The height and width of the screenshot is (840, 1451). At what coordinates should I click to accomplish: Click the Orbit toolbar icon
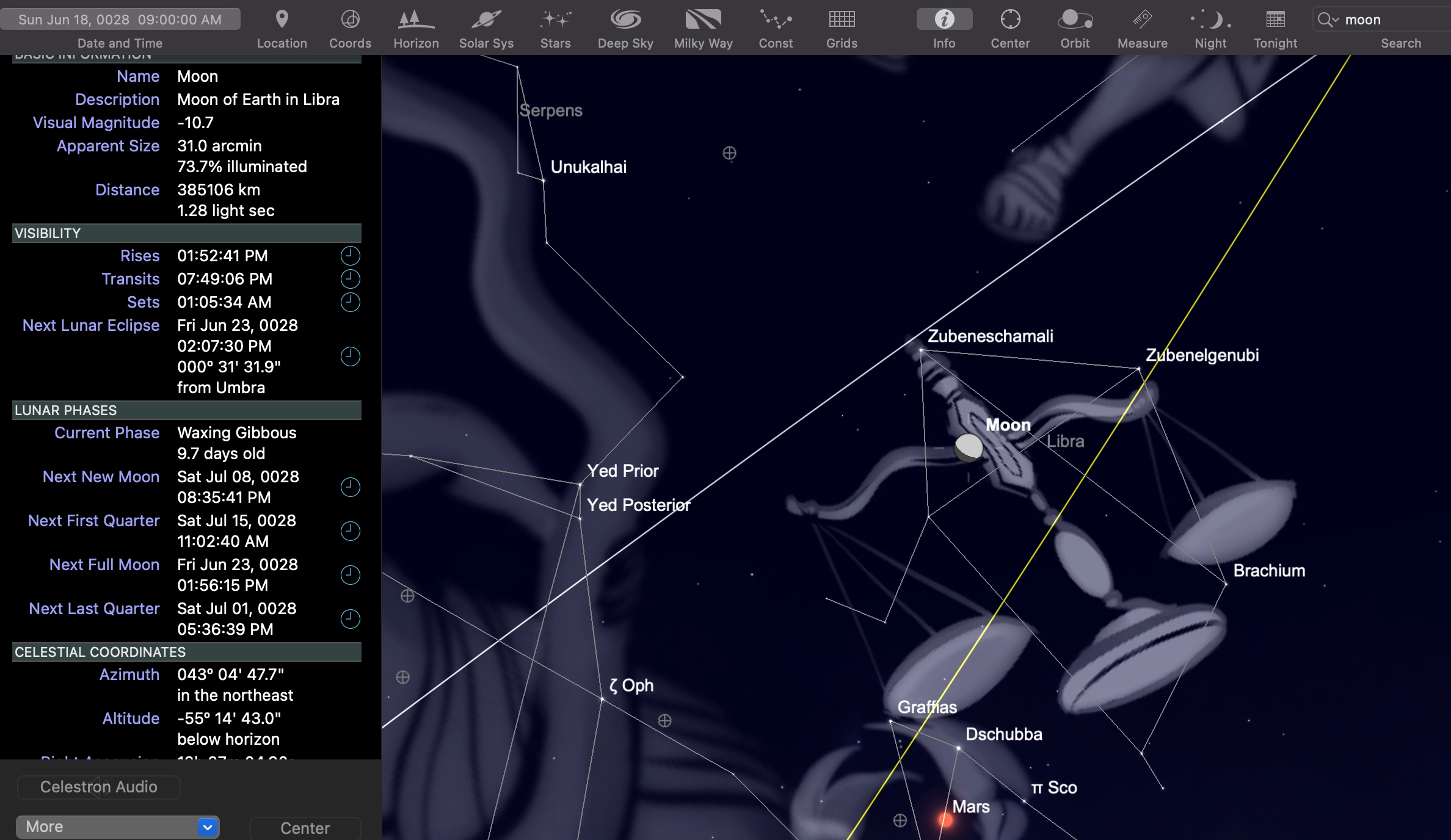point(1075,20)
